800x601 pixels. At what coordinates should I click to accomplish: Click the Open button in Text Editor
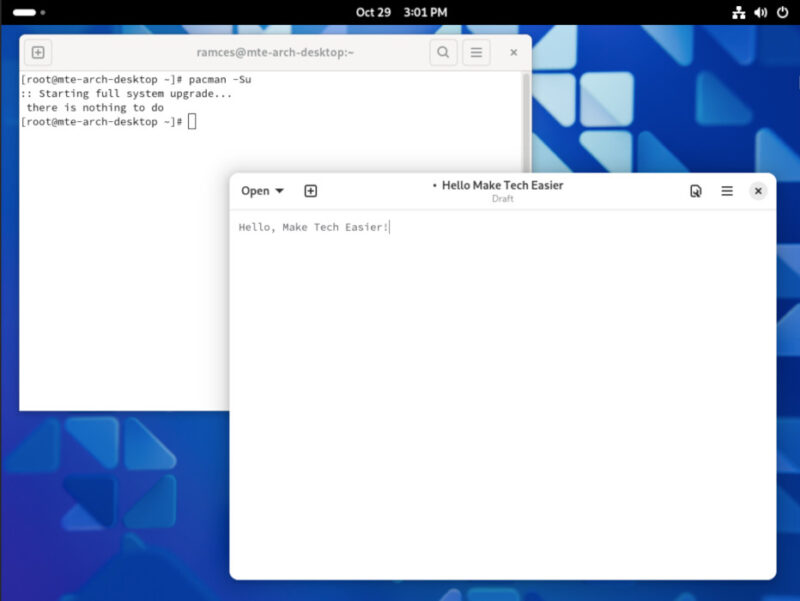(255, 190)
